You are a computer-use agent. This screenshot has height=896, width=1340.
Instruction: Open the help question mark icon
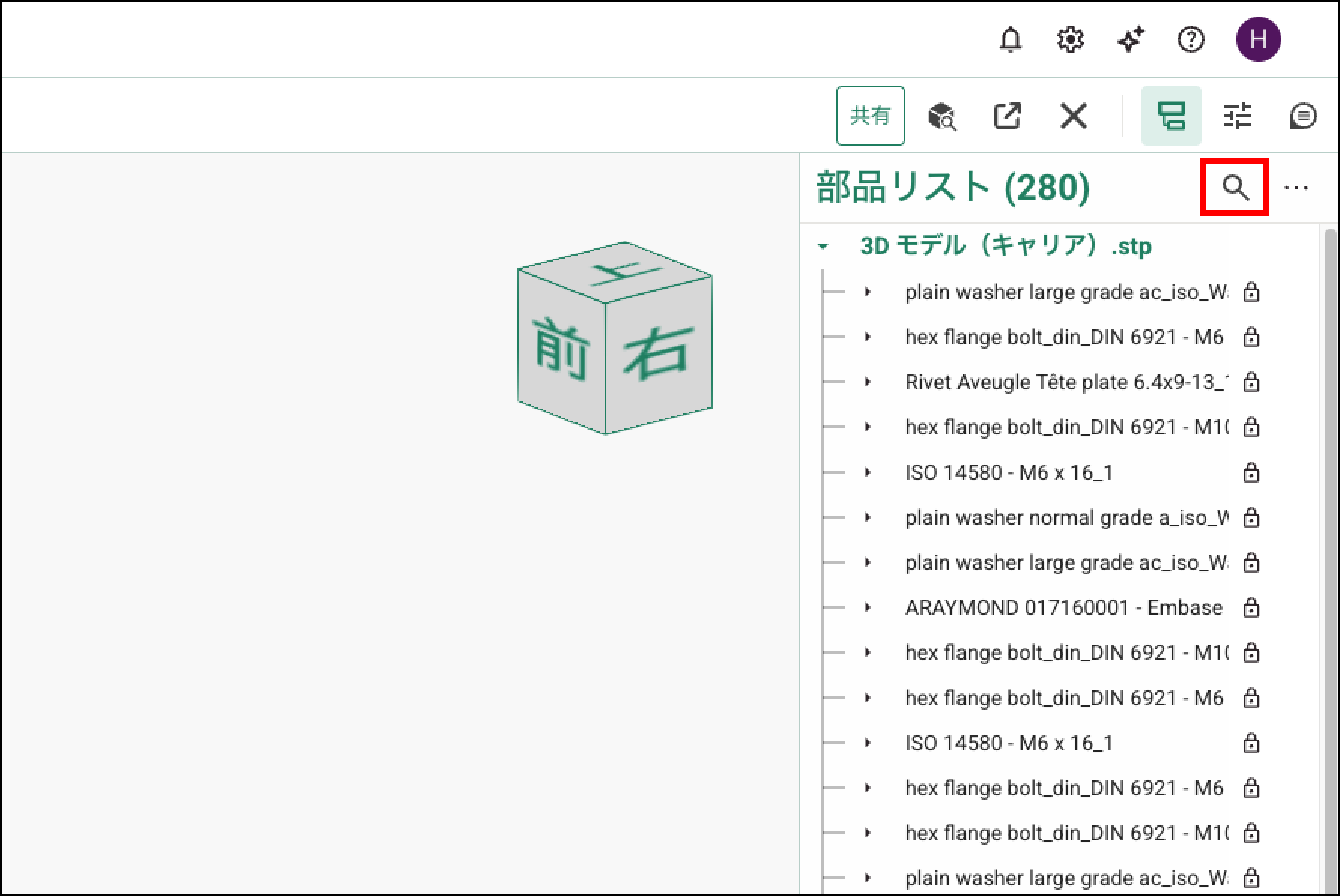pos(1190,39)
